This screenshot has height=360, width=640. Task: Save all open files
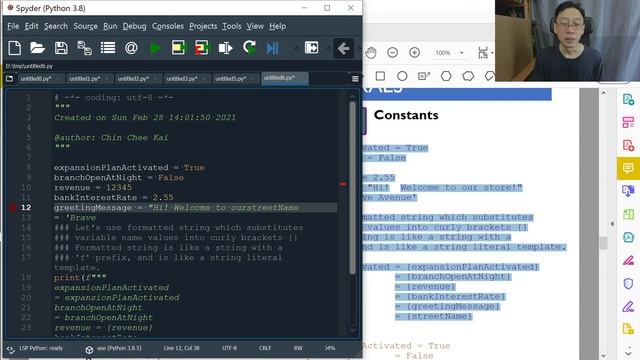click(84, 48)
